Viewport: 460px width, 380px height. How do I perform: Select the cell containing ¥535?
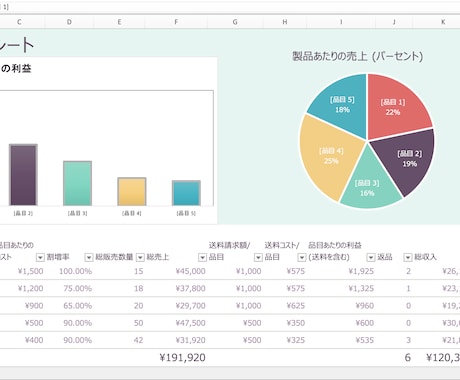(341, 340)
